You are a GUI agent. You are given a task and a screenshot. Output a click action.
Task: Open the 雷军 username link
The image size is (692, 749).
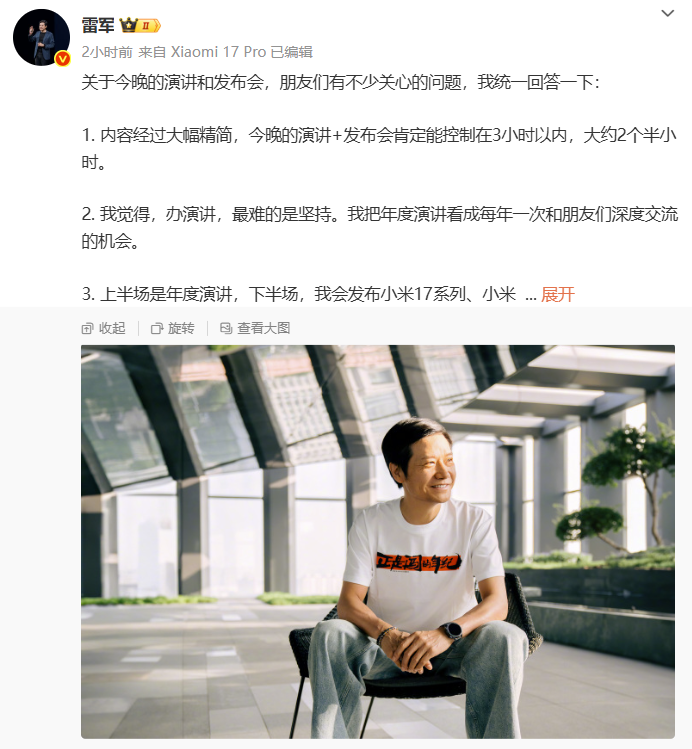(x=98, y=25)
